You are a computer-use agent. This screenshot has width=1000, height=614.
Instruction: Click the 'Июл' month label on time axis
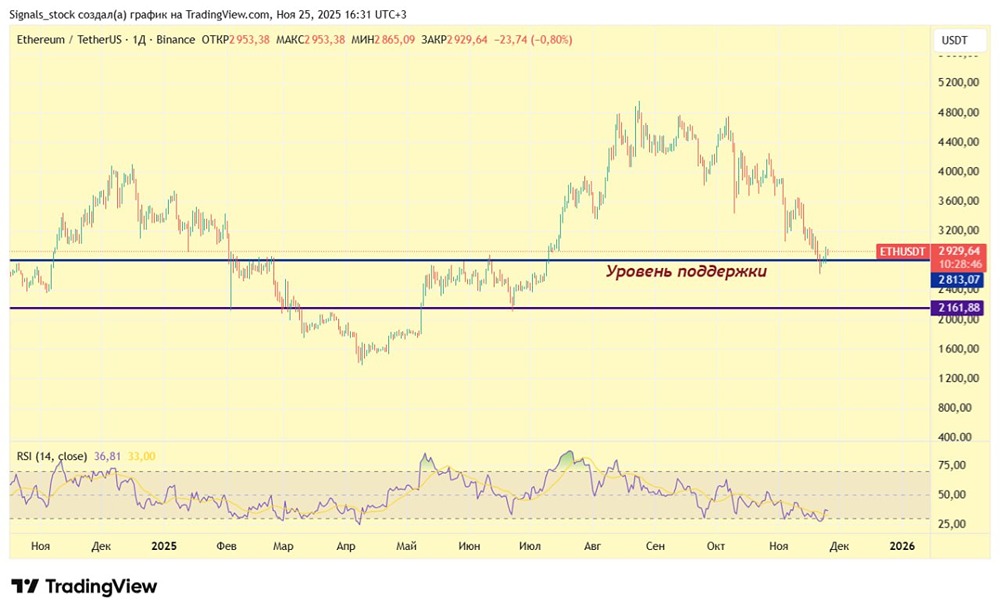click(529, 546)
